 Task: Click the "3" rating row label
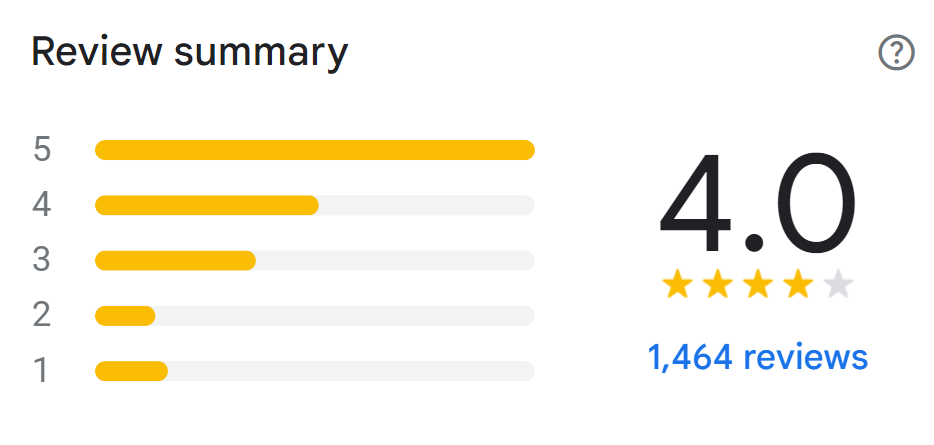pyautogui.click(x=42, y=260)
